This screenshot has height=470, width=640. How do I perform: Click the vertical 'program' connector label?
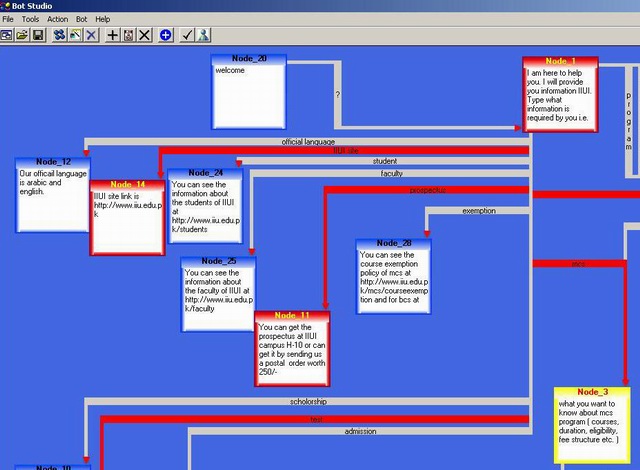pyautogui.click(x=629, y=121)
